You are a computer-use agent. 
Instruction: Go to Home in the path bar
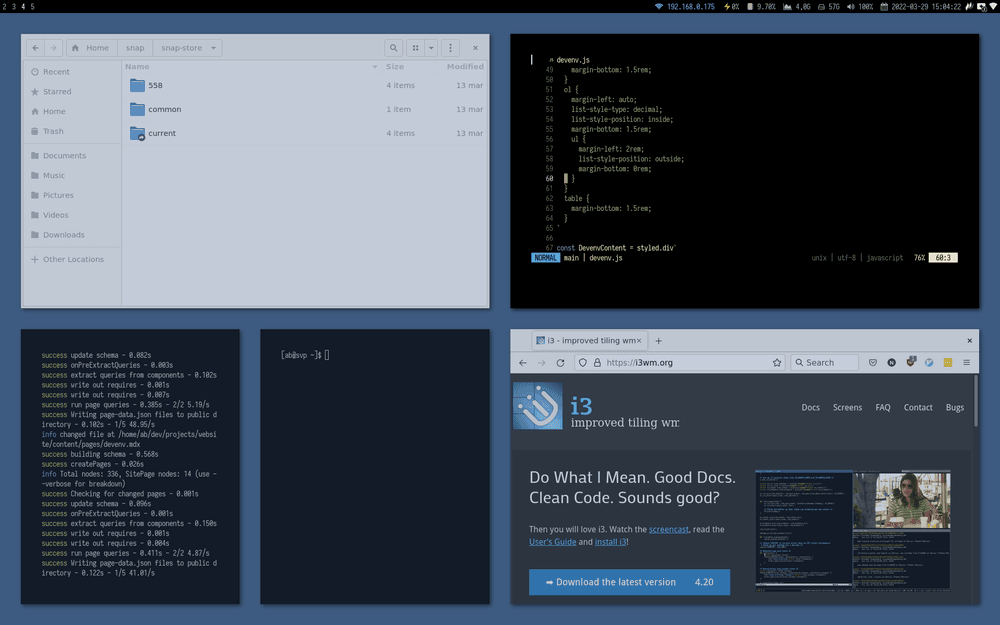pyautogui.click(x=91, y=48)
